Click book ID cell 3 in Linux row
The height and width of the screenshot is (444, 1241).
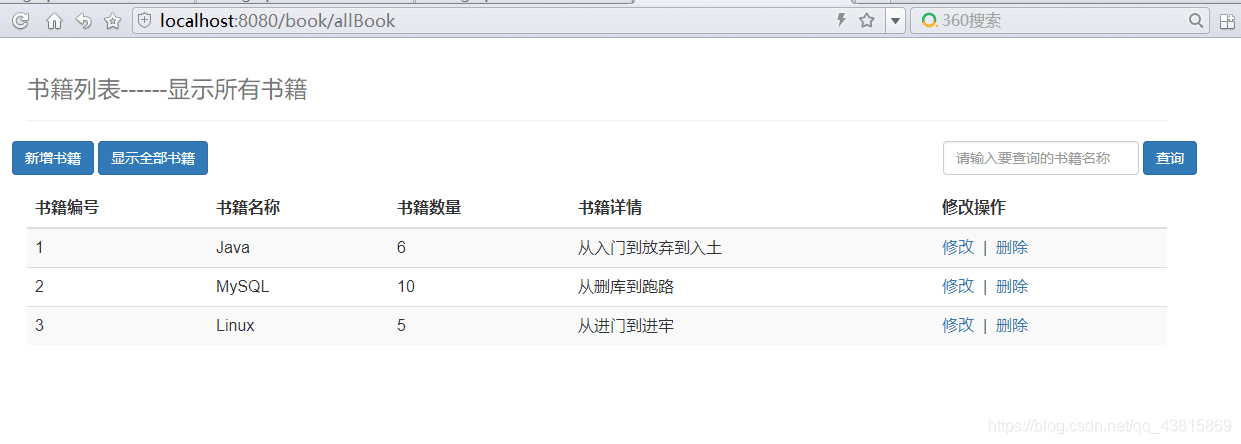40,325
